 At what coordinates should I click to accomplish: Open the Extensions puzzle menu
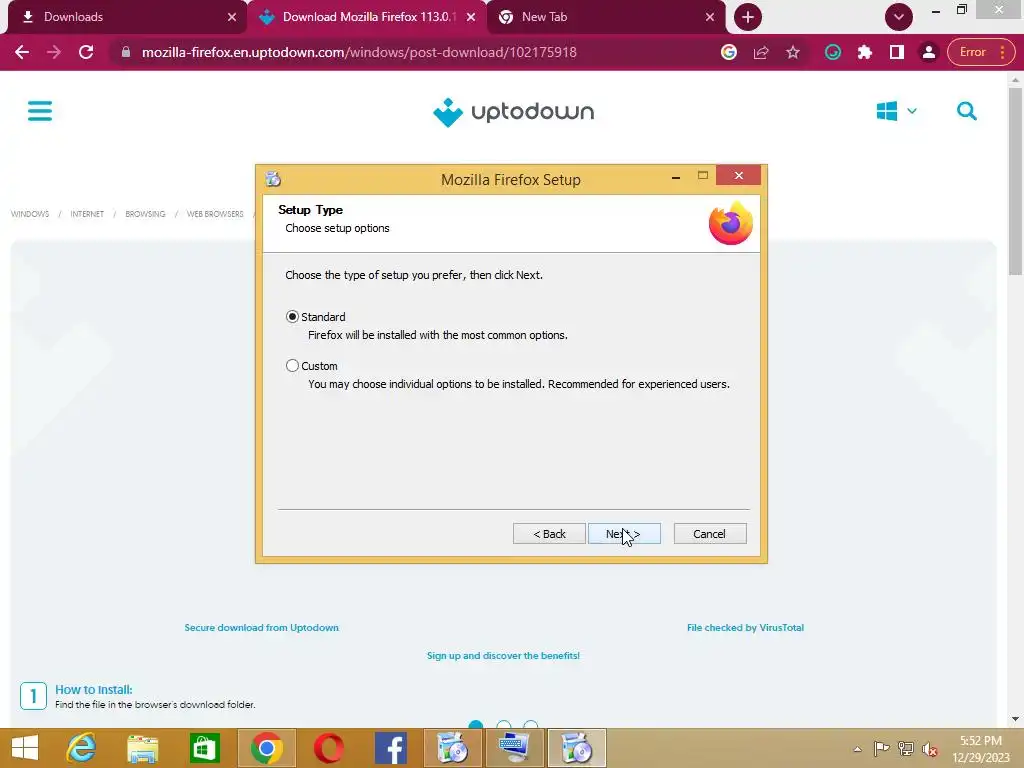(x=865, y=52)
